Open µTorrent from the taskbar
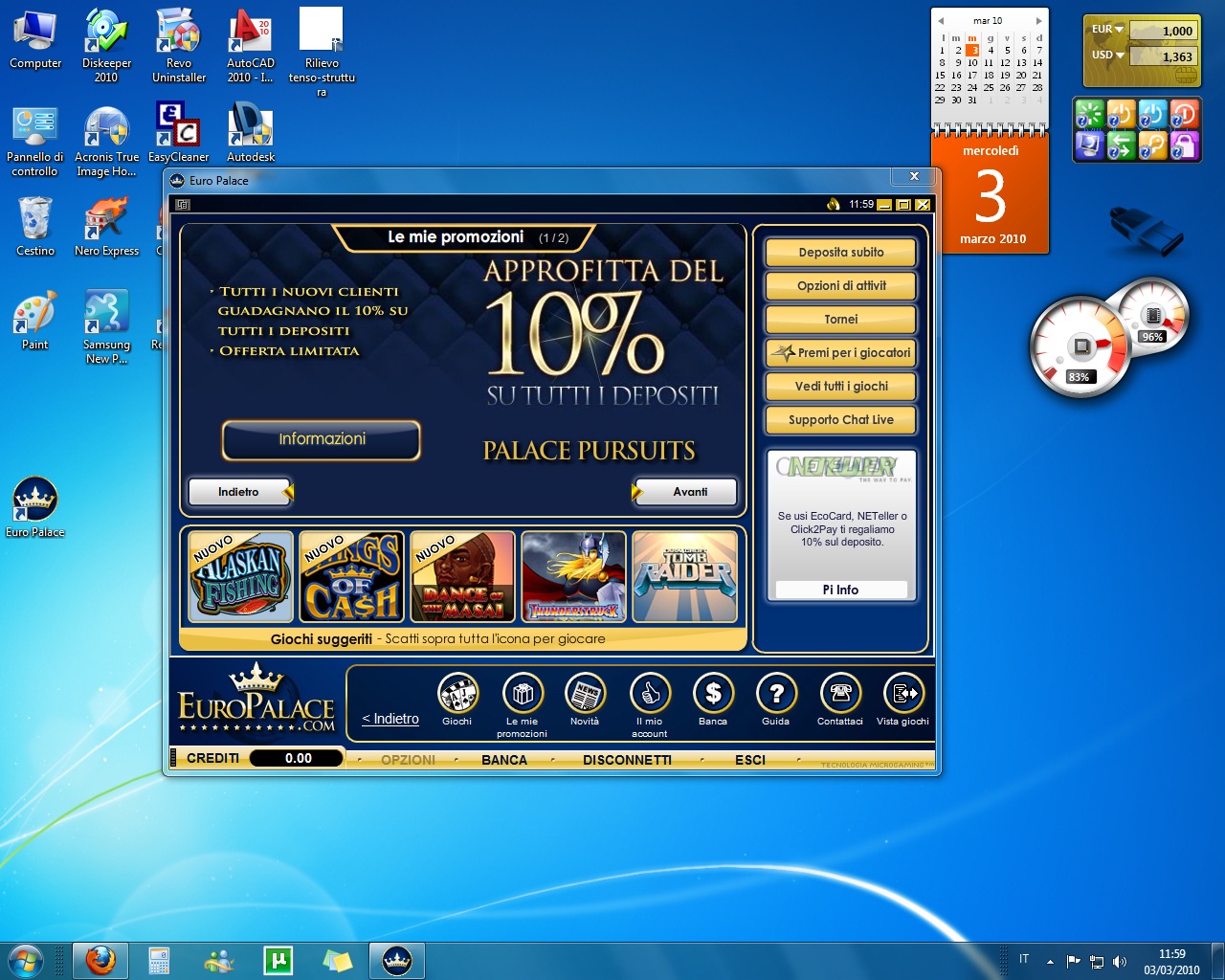Viewport: 1225px width, 980px height. pyautogui.click(x=278, y=960)
